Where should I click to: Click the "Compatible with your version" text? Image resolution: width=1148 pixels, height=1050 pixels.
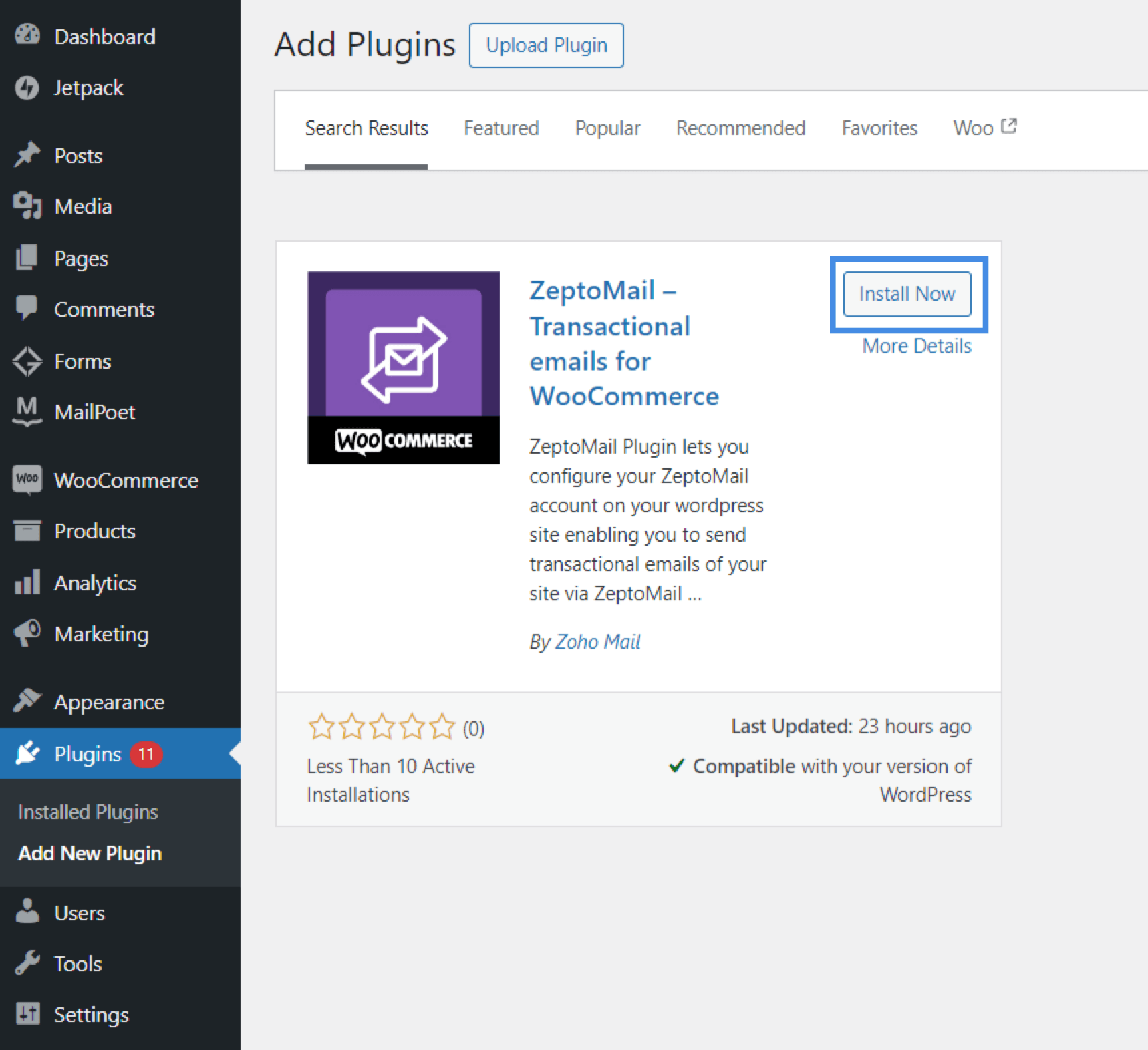(820, 780)
